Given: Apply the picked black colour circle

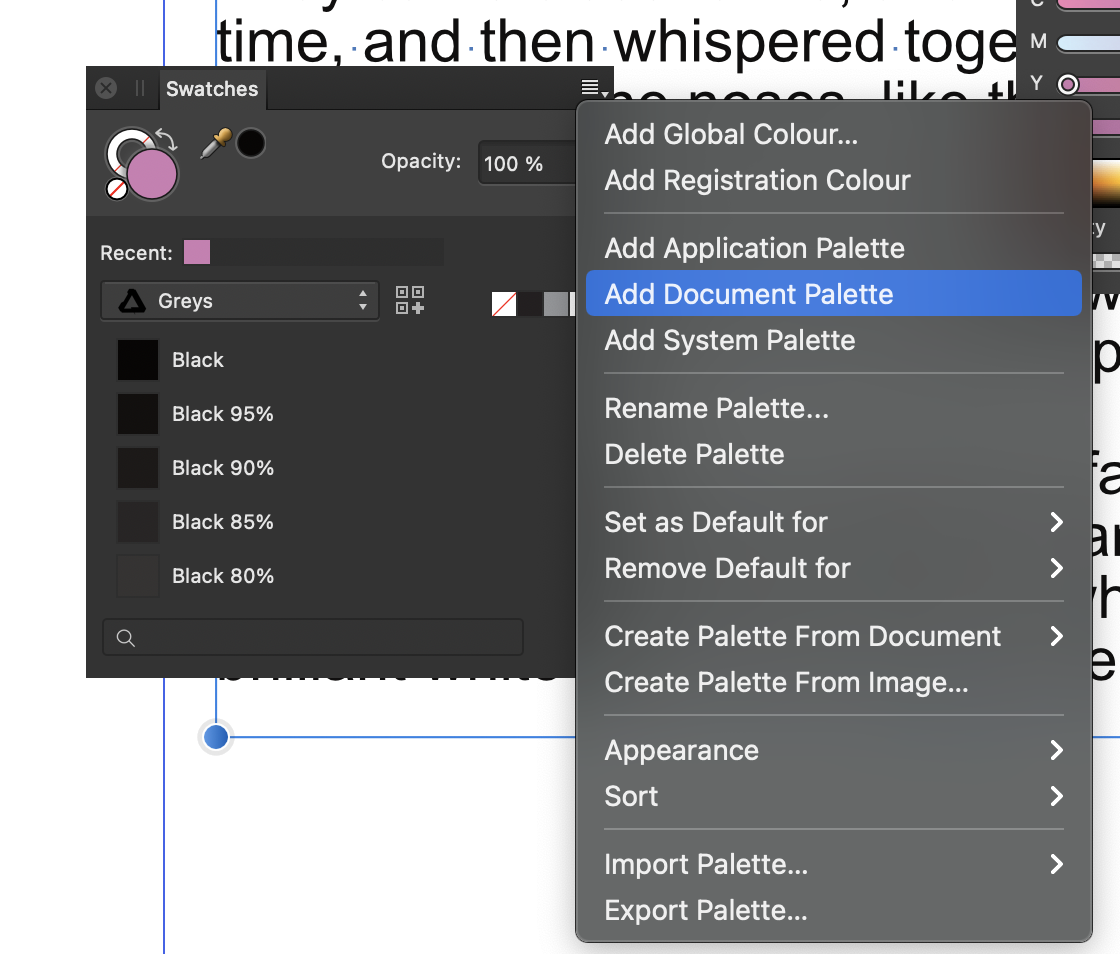Looking at the screenshot, I should [x=250, y=142].
